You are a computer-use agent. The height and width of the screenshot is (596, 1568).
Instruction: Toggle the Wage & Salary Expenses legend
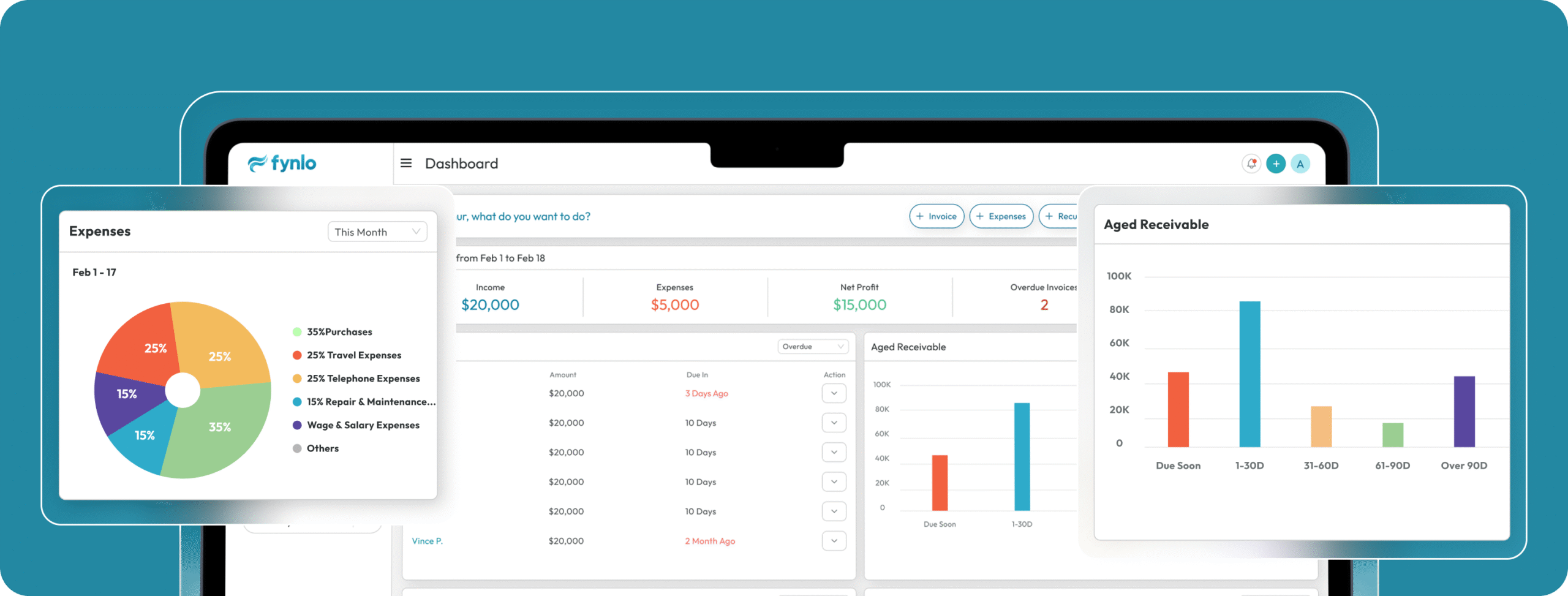(363, 425)
